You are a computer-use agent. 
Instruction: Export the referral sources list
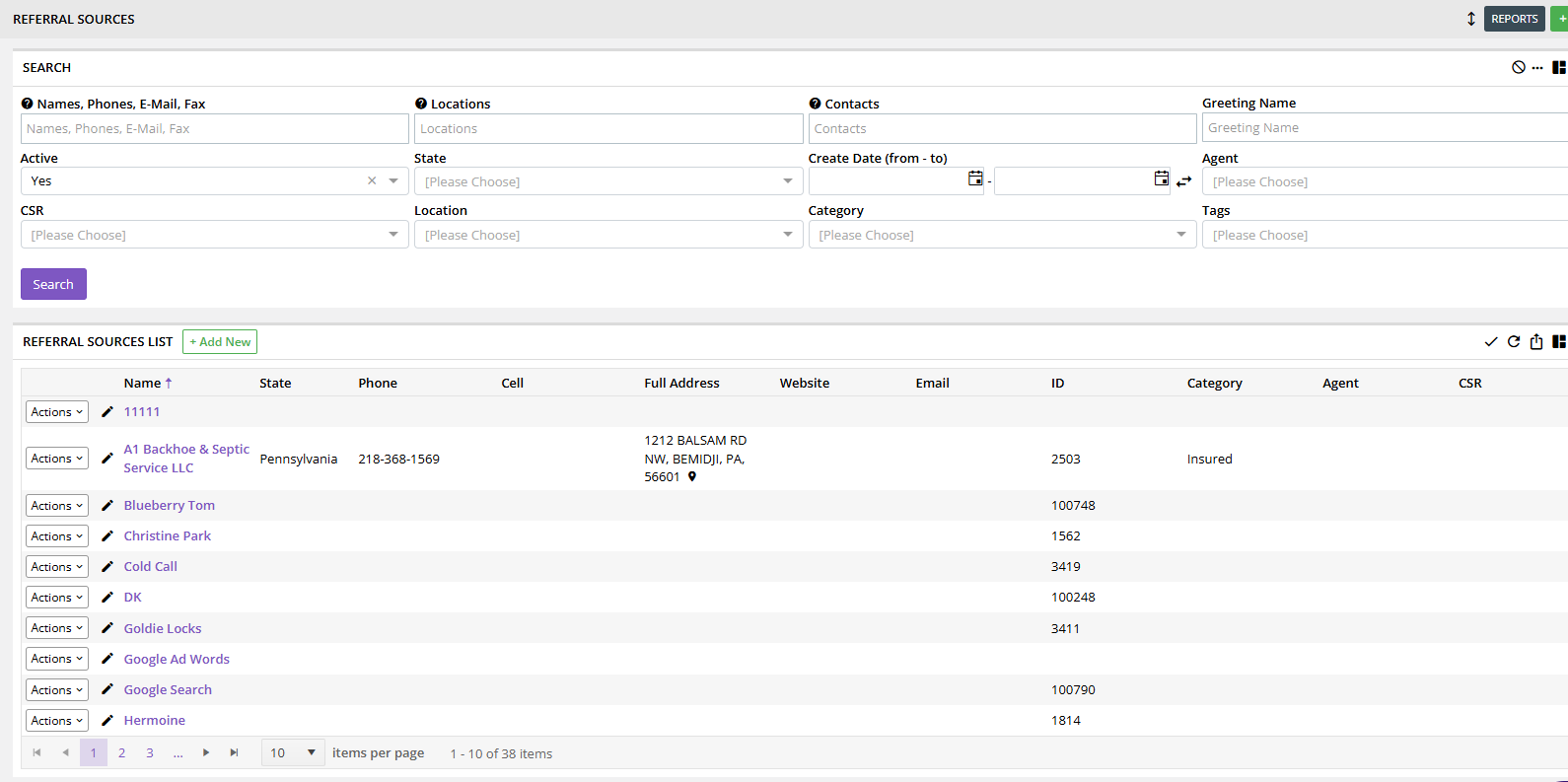pyautogui.click(x=1536, y=341)
